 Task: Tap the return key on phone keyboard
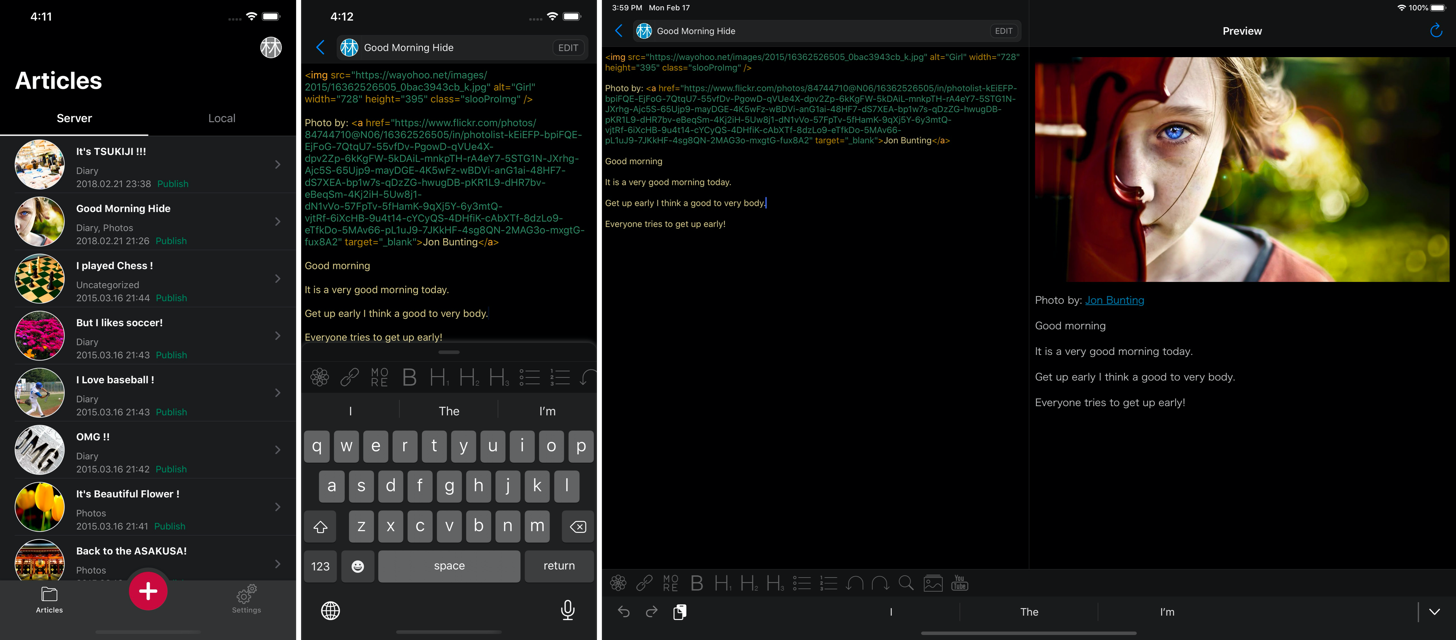pyautogui.click(x=559, y=566)
